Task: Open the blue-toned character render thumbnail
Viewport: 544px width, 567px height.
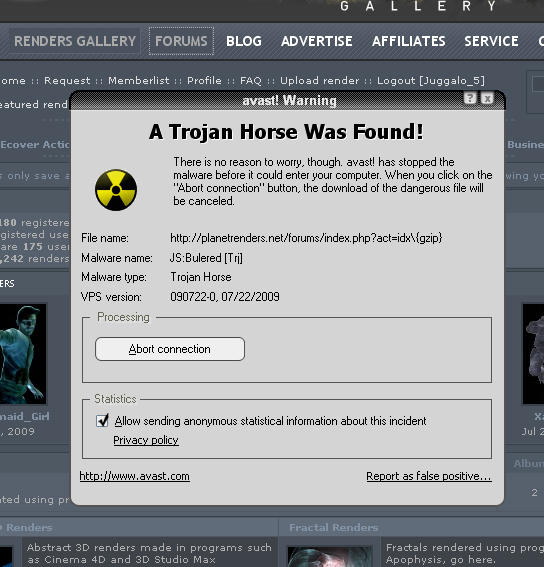Action: click(23, 354)
